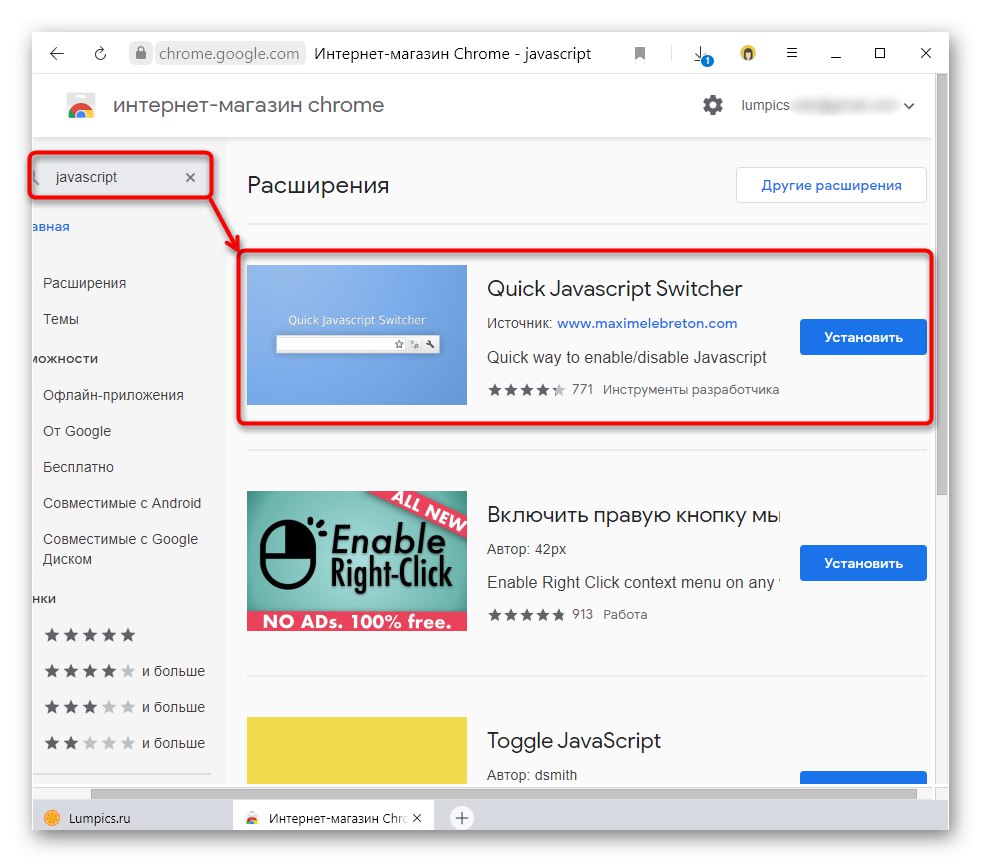Expand the lumpics account dropdown
This screenshot has width=981, height=862.
click(x=908, y=106)
